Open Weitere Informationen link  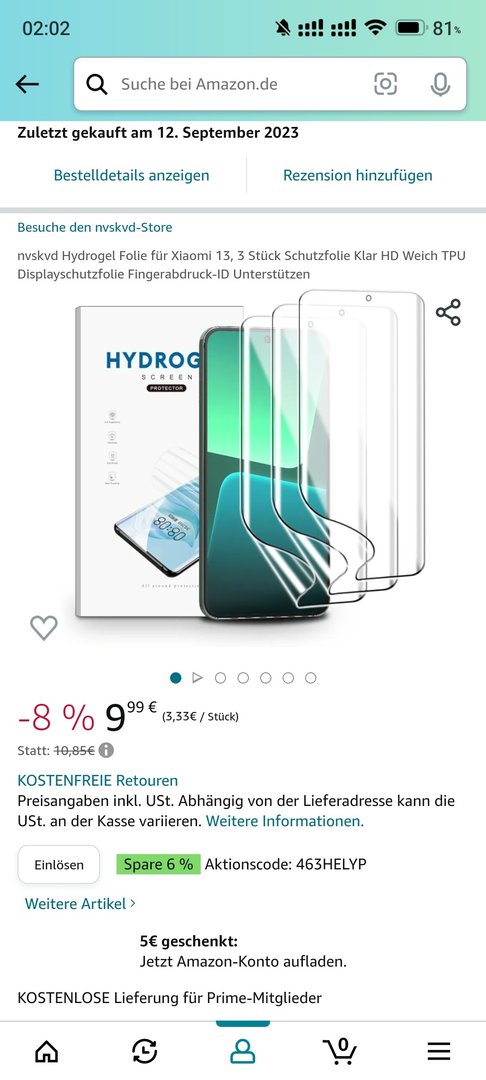[285, 821]
